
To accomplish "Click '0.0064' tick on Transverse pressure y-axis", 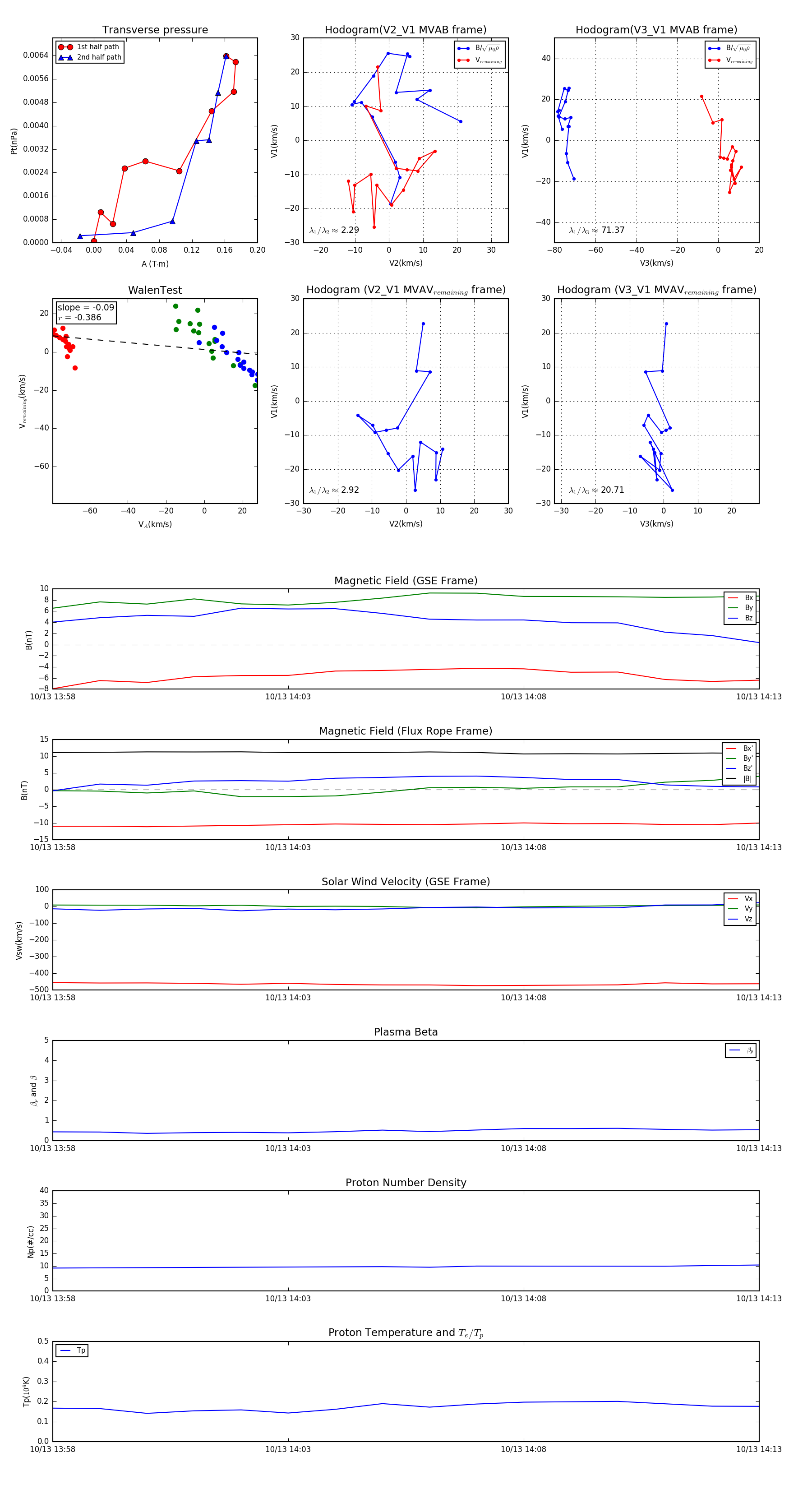I will coord(36,55).
